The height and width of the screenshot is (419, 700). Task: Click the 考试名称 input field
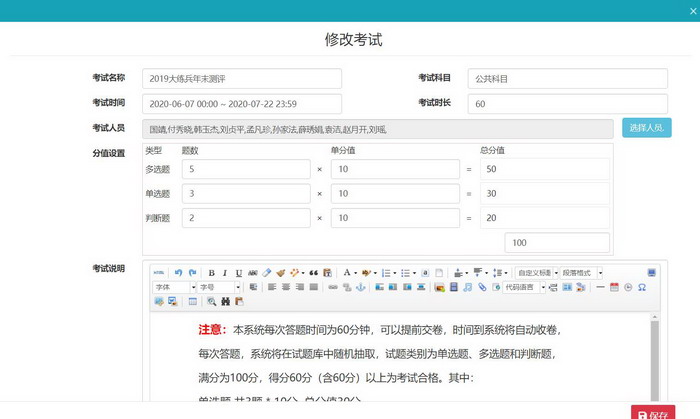click(x=242, y=78)
